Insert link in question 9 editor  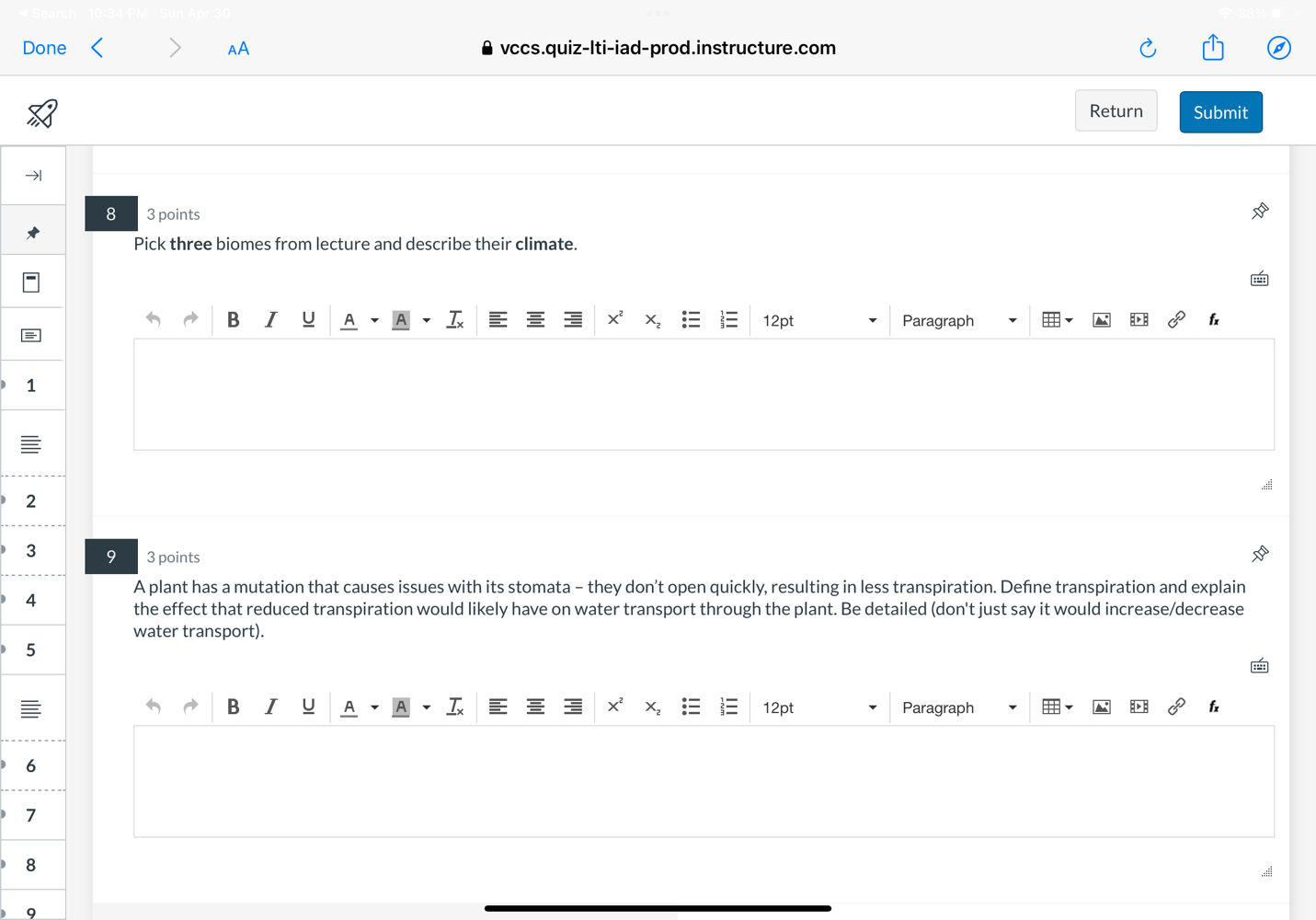coord(1176,707)
